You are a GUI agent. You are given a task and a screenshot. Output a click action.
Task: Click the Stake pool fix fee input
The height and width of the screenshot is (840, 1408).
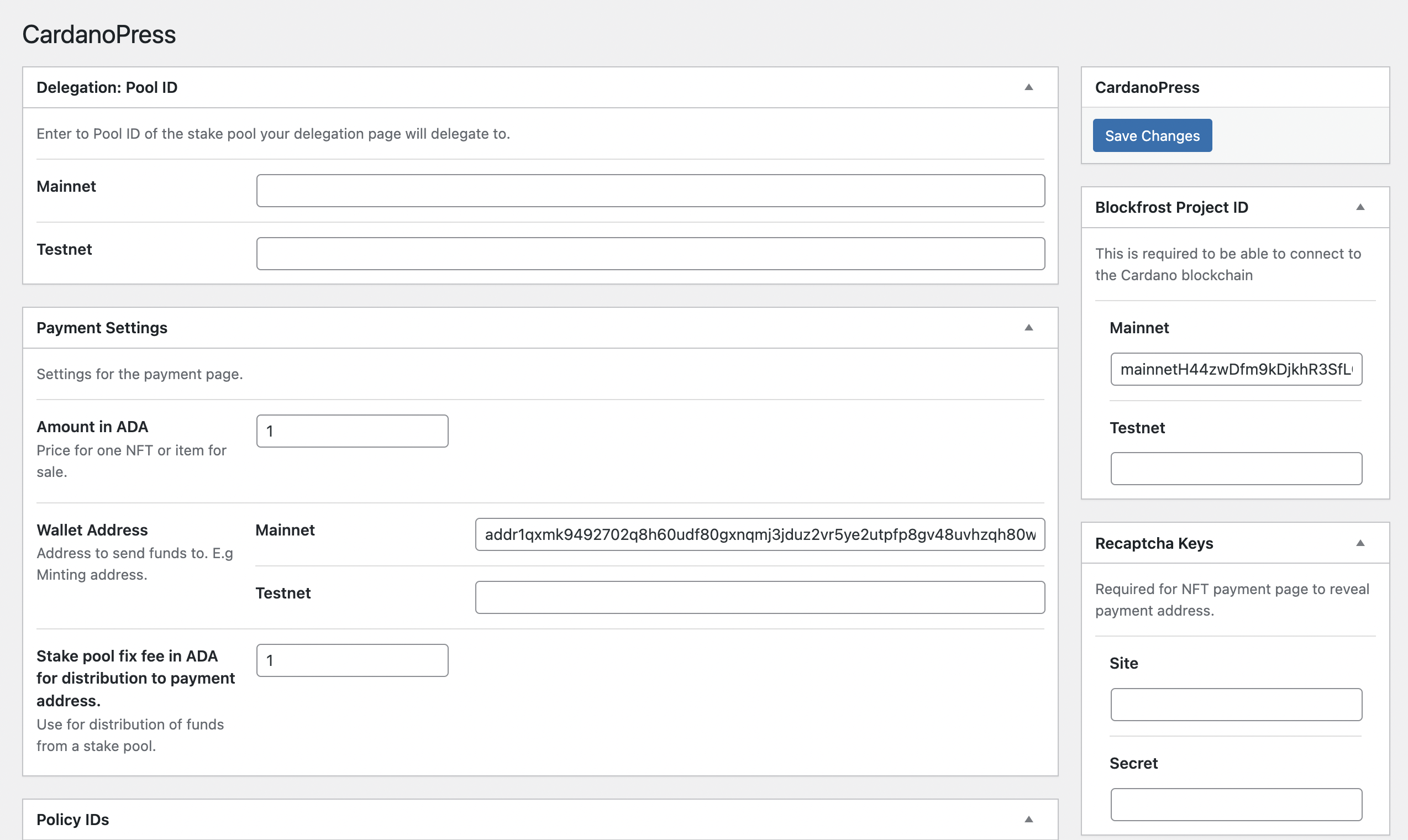[x=352, y=660]
